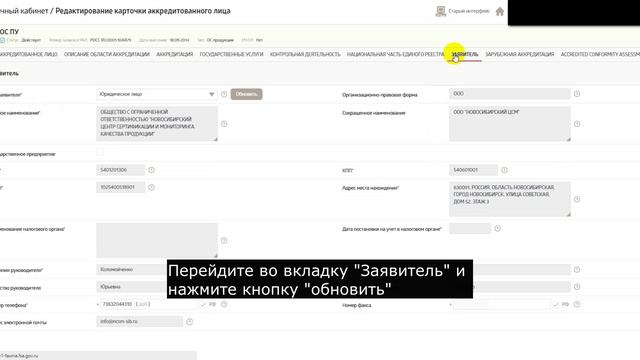Click info icon next to the full name textarea
640x360 pixels.
(224, 124)
